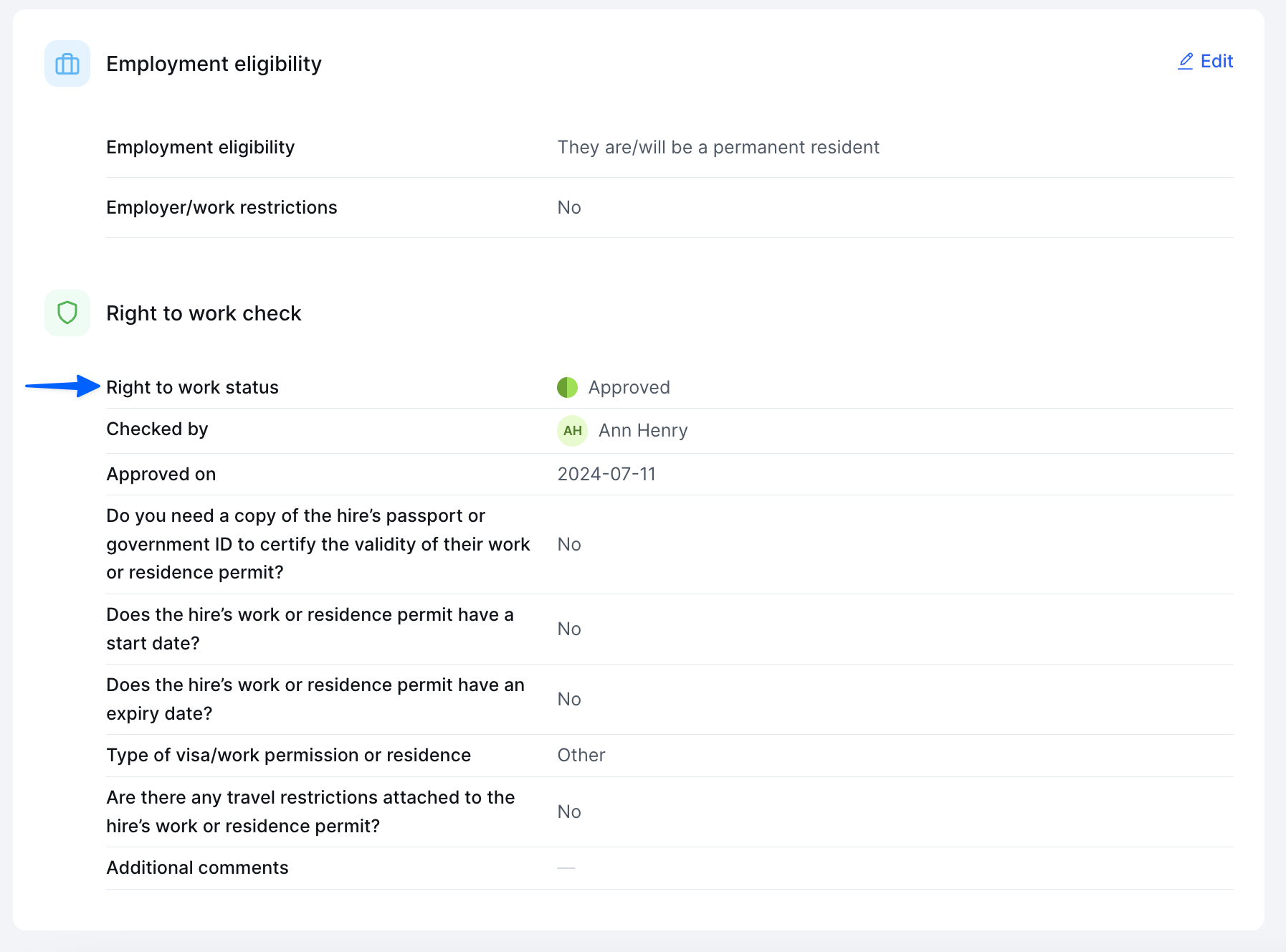Click the dash under Additional comments

tap(566, 867)
